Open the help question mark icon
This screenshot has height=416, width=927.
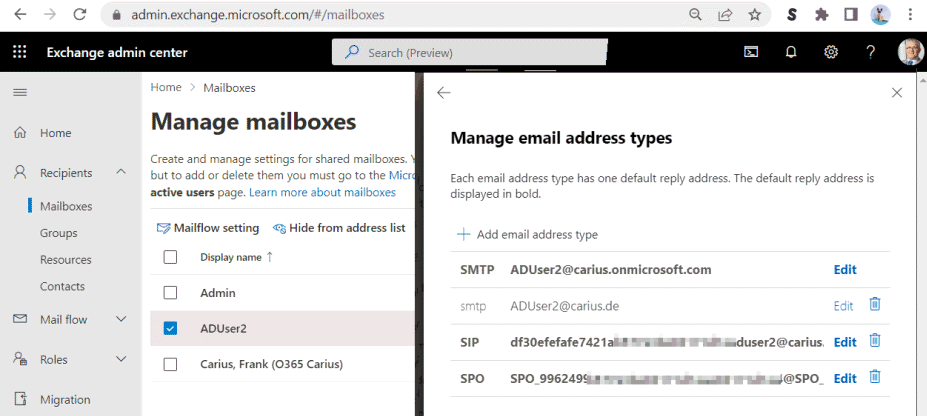tap(870, 53)
